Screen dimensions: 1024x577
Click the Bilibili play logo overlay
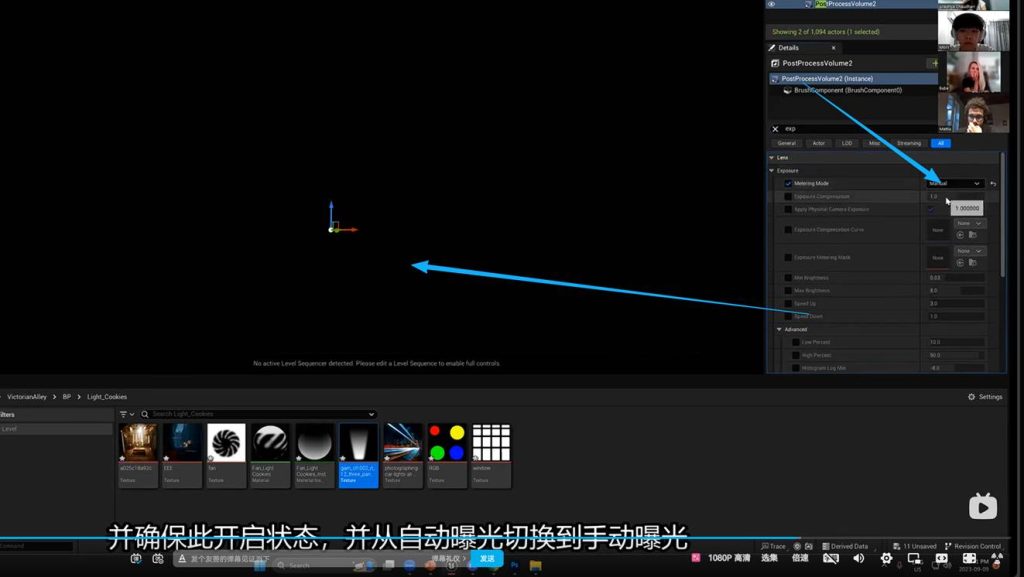click(x=983, y=507)
